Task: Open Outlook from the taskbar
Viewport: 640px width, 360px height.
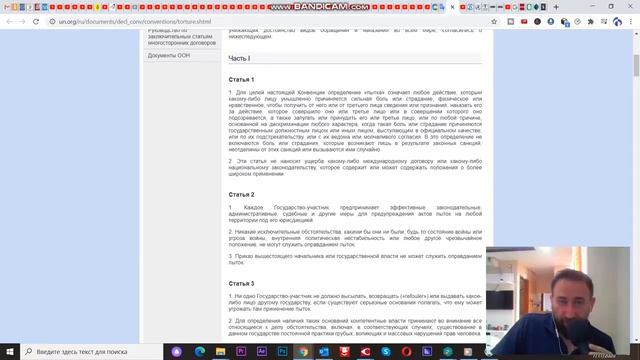Action: (324, 351)
